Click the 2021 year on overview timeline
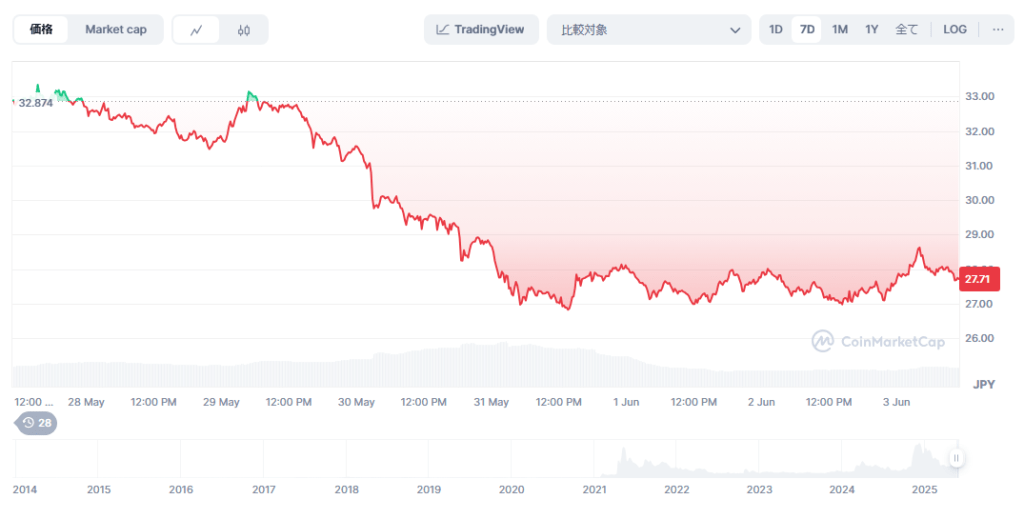1024x519 pixels. tap(594, 490)
